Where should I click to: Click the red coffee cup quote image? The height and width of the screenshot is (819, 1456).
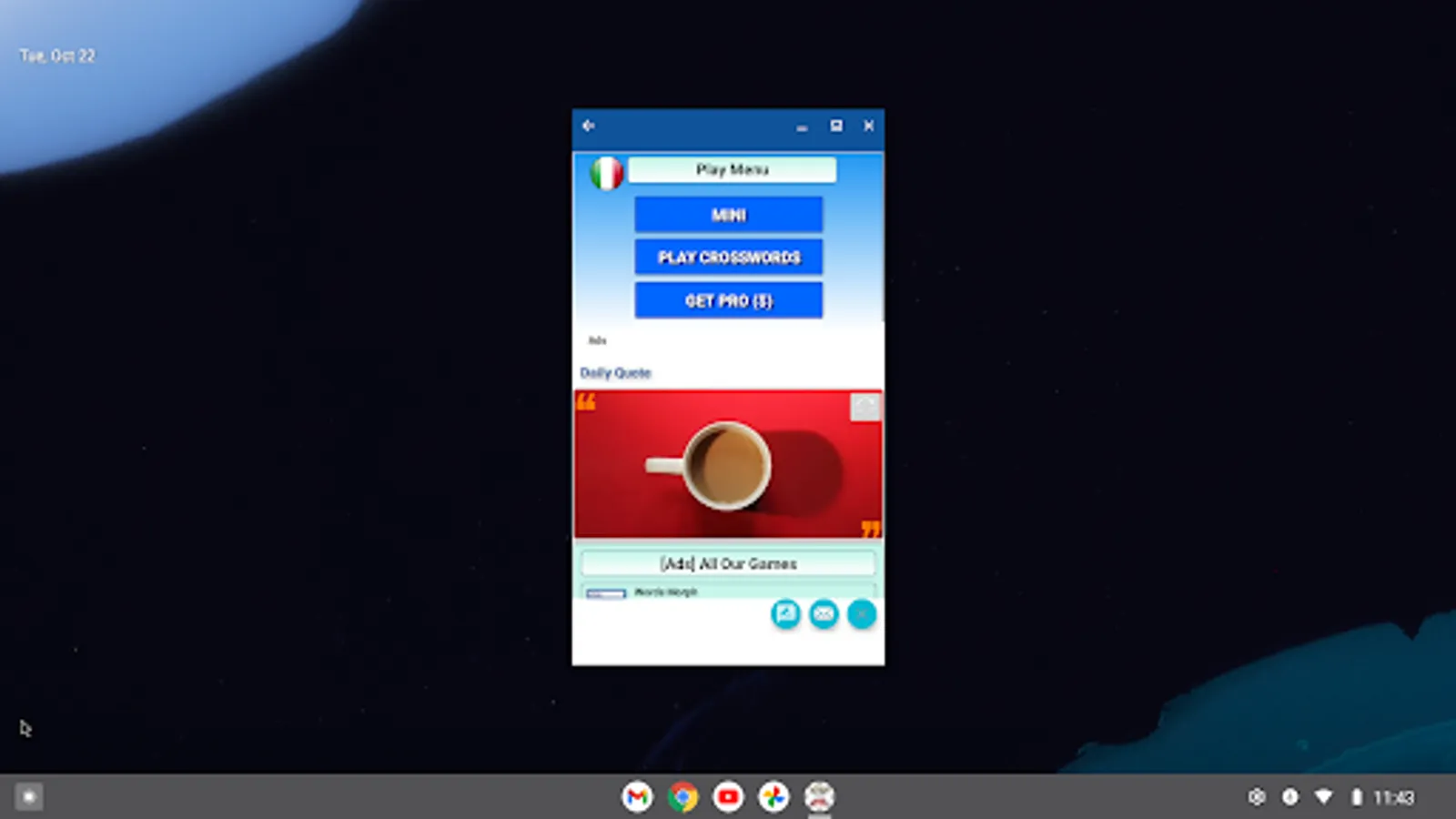[x=728, y=462]
